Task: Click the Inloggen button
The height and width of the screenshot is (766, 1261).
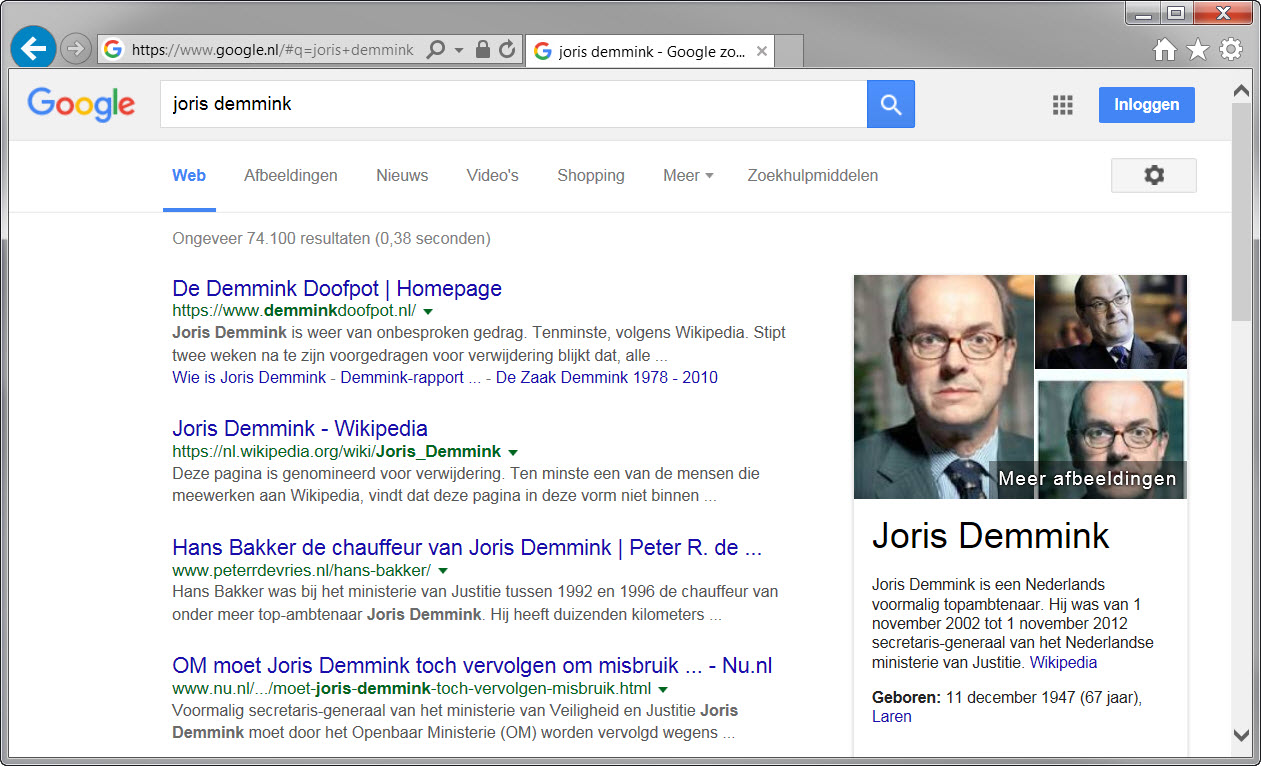Action: pos(1146,104)
